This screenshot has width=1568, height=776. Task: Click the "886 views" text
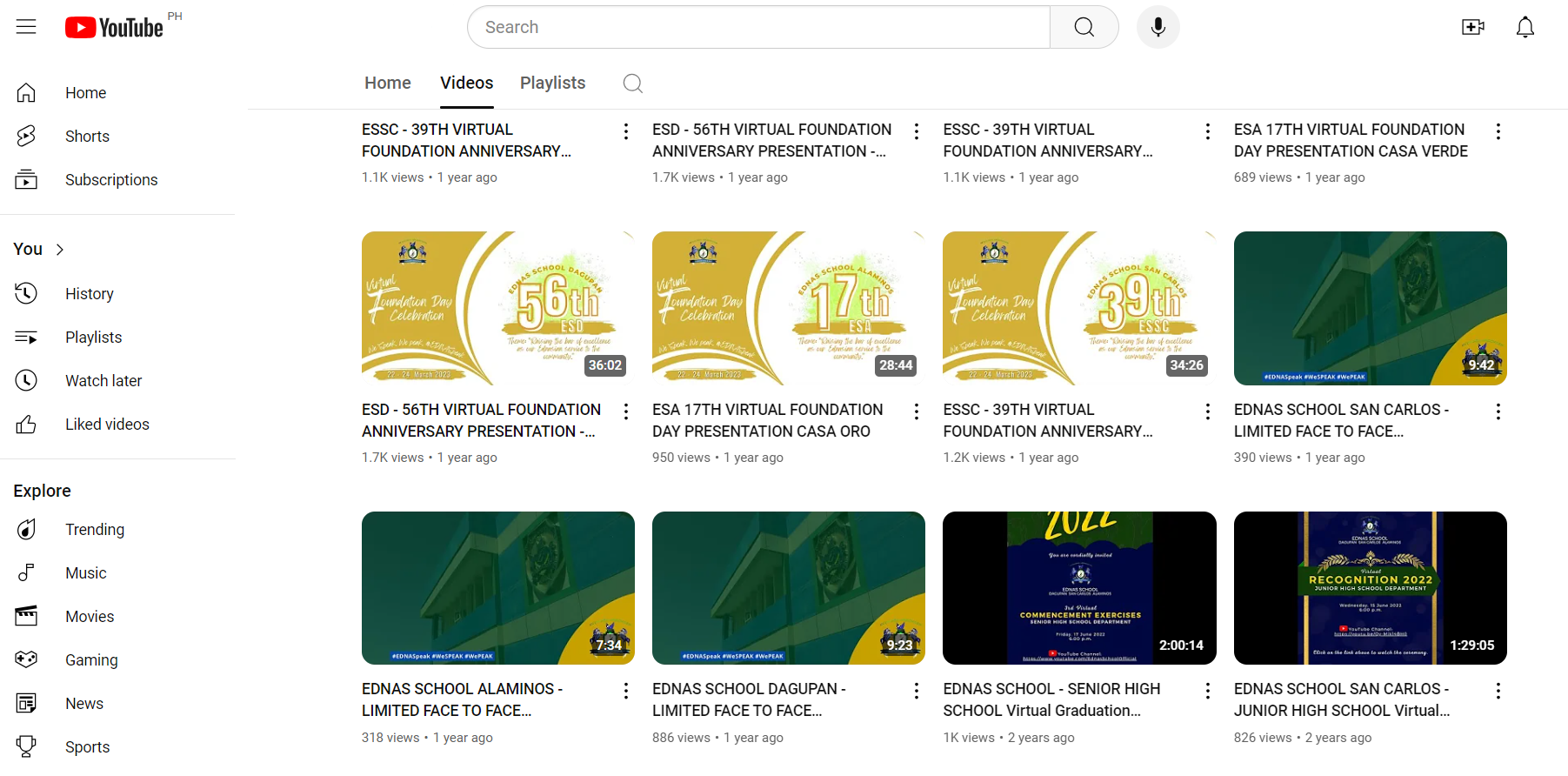[x=681, y=738]
